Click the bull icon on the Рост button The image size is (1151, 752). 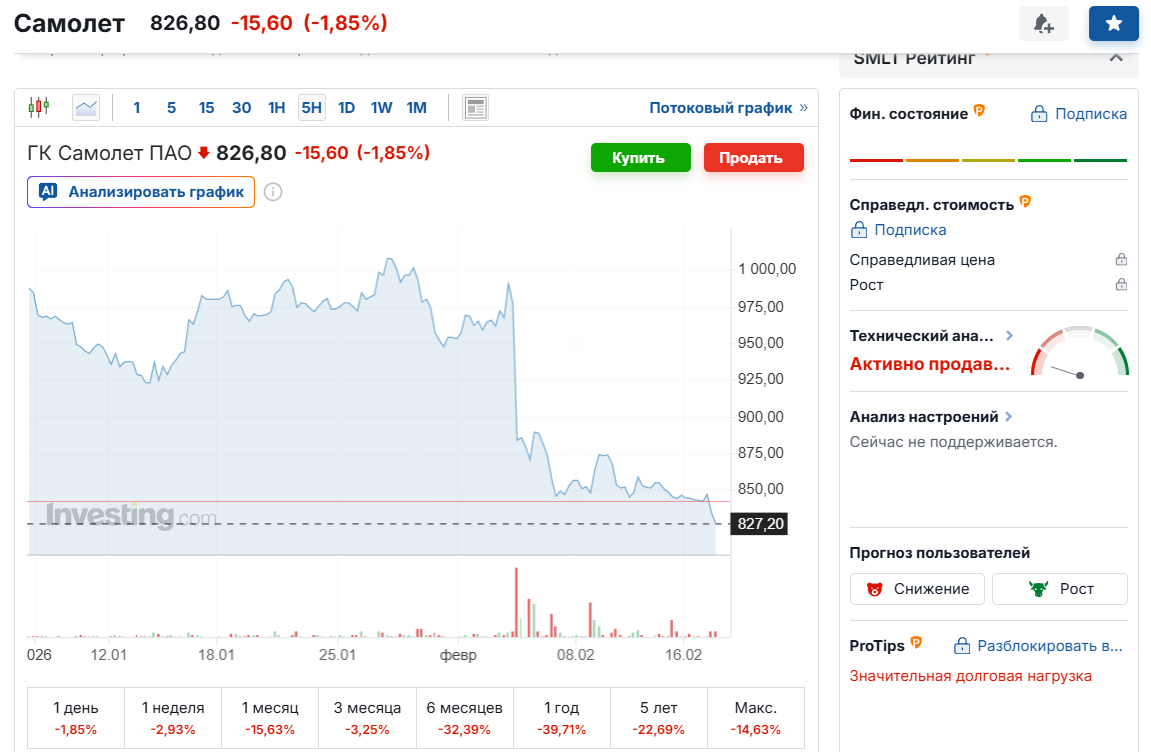pos(1039,589)
